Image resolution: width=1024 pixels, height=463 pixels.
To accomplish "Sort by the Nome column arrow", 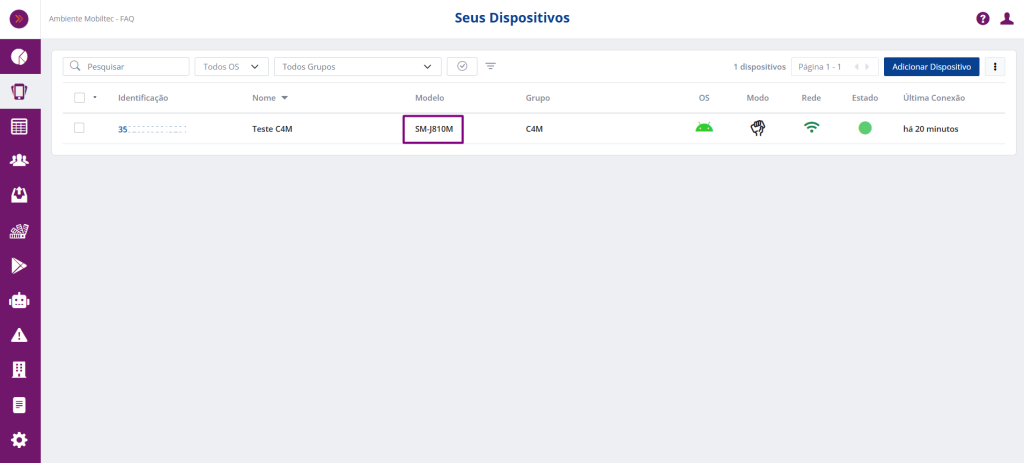I will 284,98.
